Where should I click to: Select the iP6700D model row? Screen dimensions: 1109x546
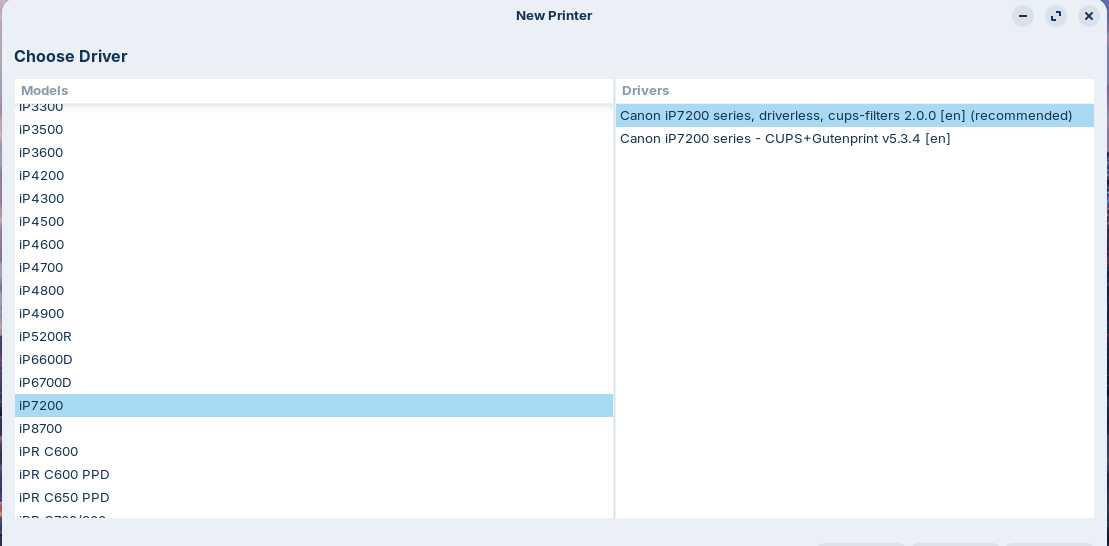point(45,382)
